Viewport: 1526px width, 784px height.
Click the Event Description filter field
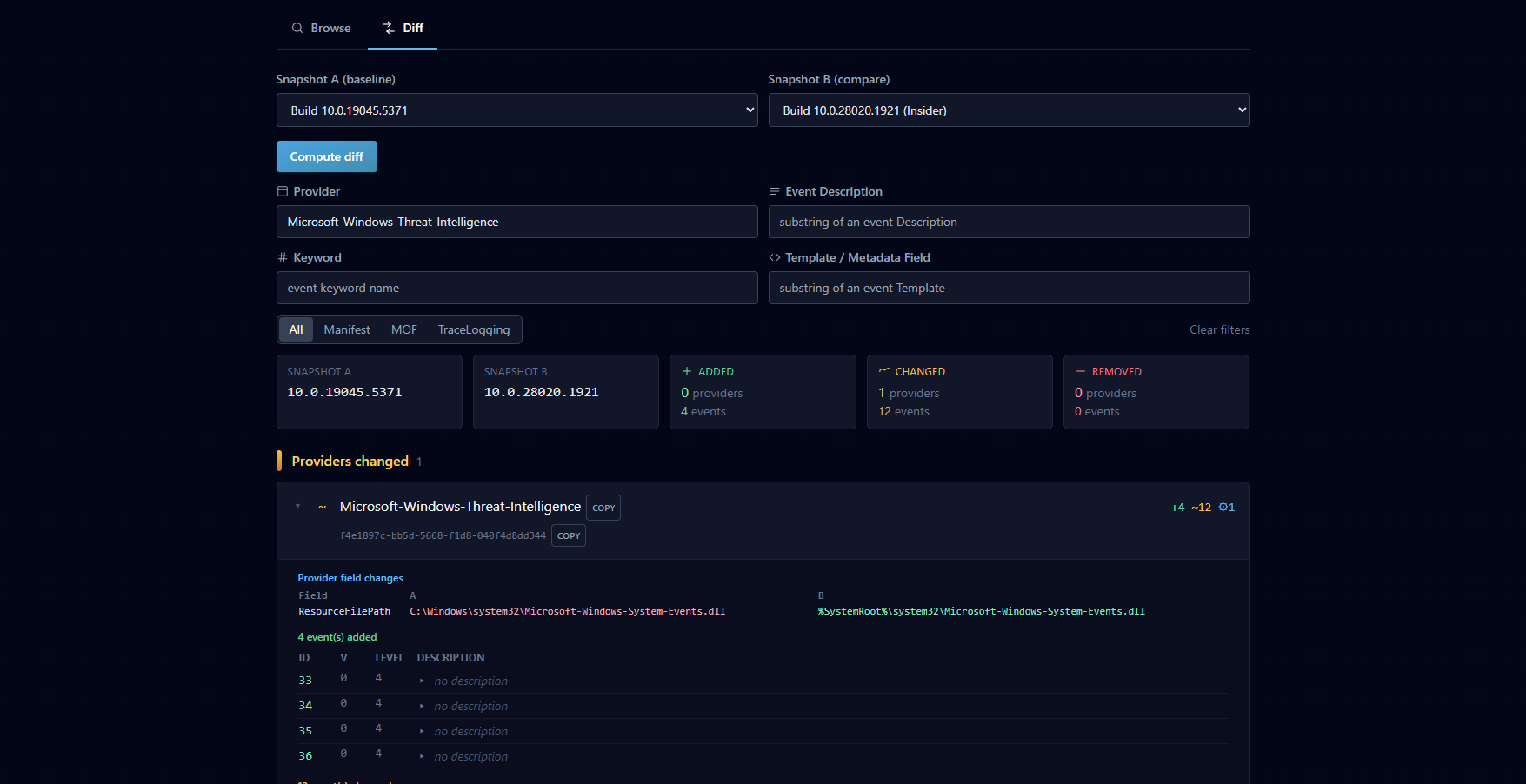pyautogui.click(x=1009, y=222)
